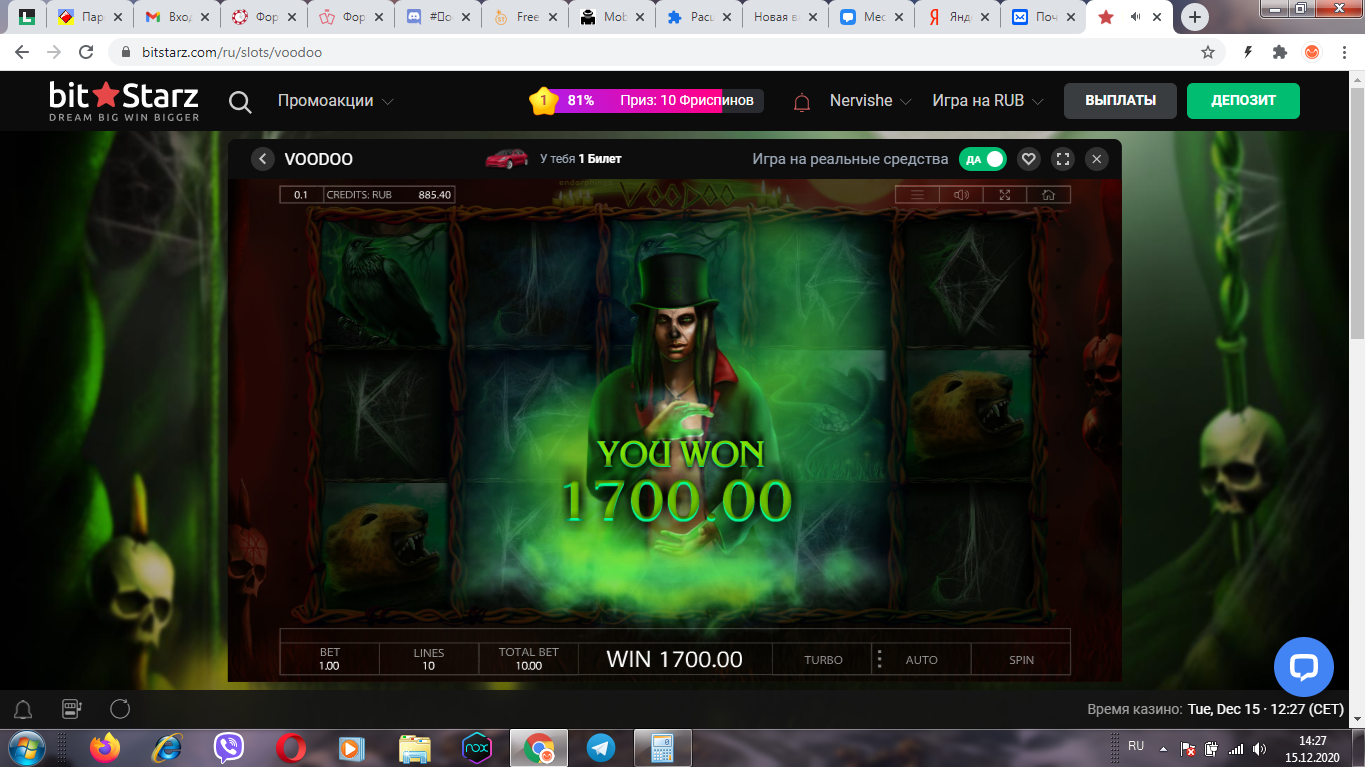The height and width of the screenshot is (767, 1365).
Task: Open the three-dot options next to AUTO
Action: point(880,660)
